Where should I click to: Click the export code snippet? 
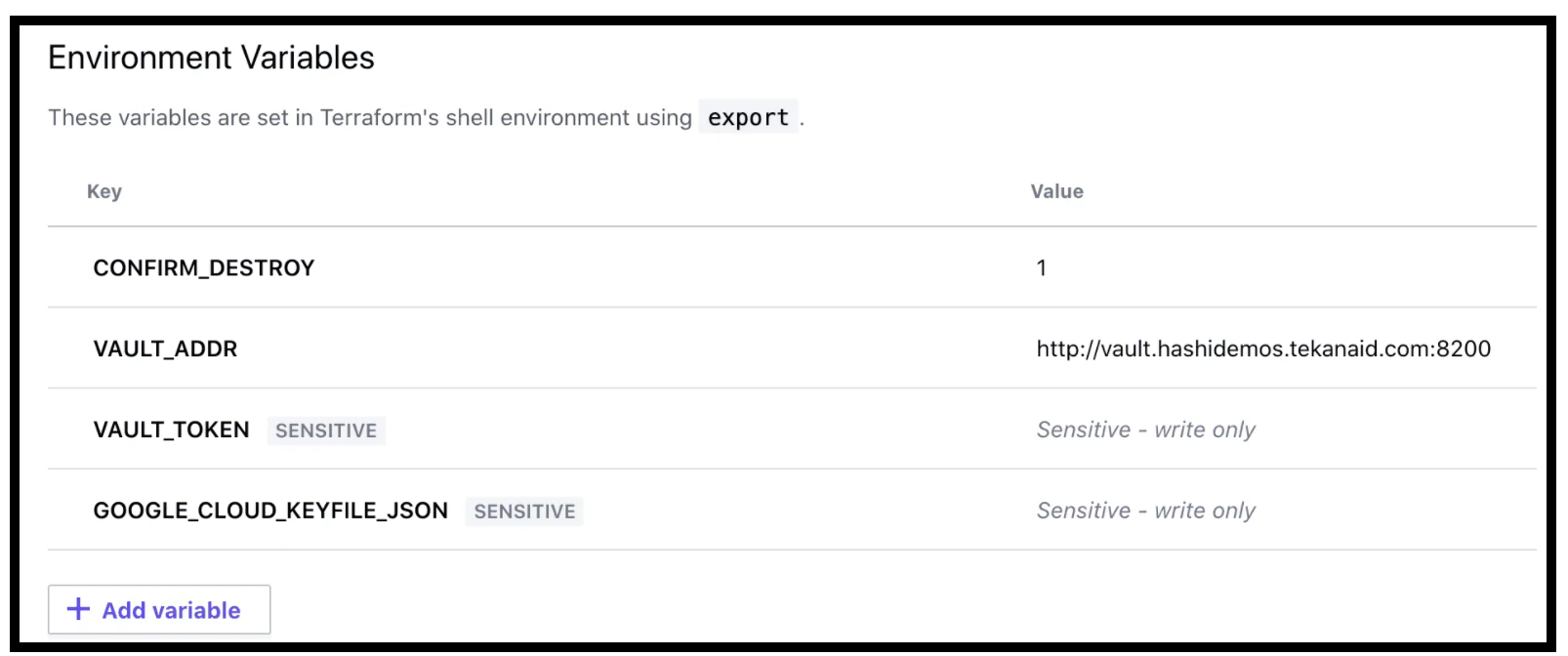point(748,118)
